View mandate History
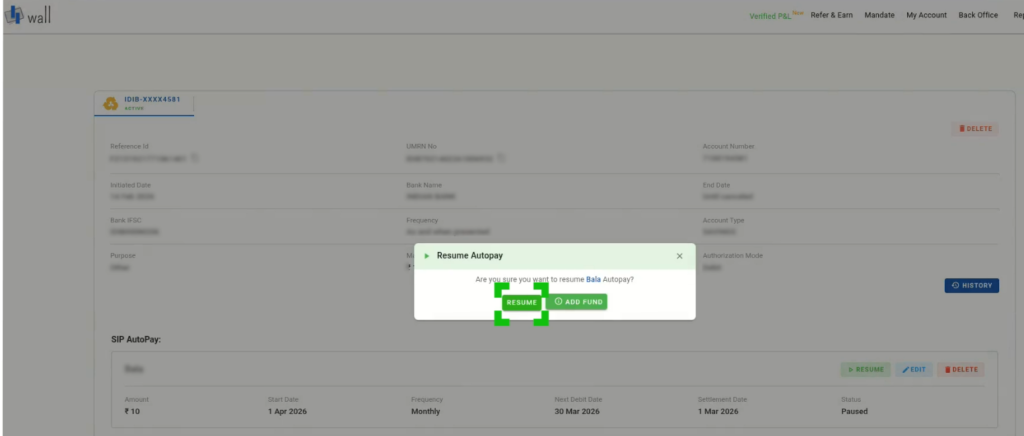This screenshot has width=1024, height=436. pyautogui.click(x=971, y=285)
